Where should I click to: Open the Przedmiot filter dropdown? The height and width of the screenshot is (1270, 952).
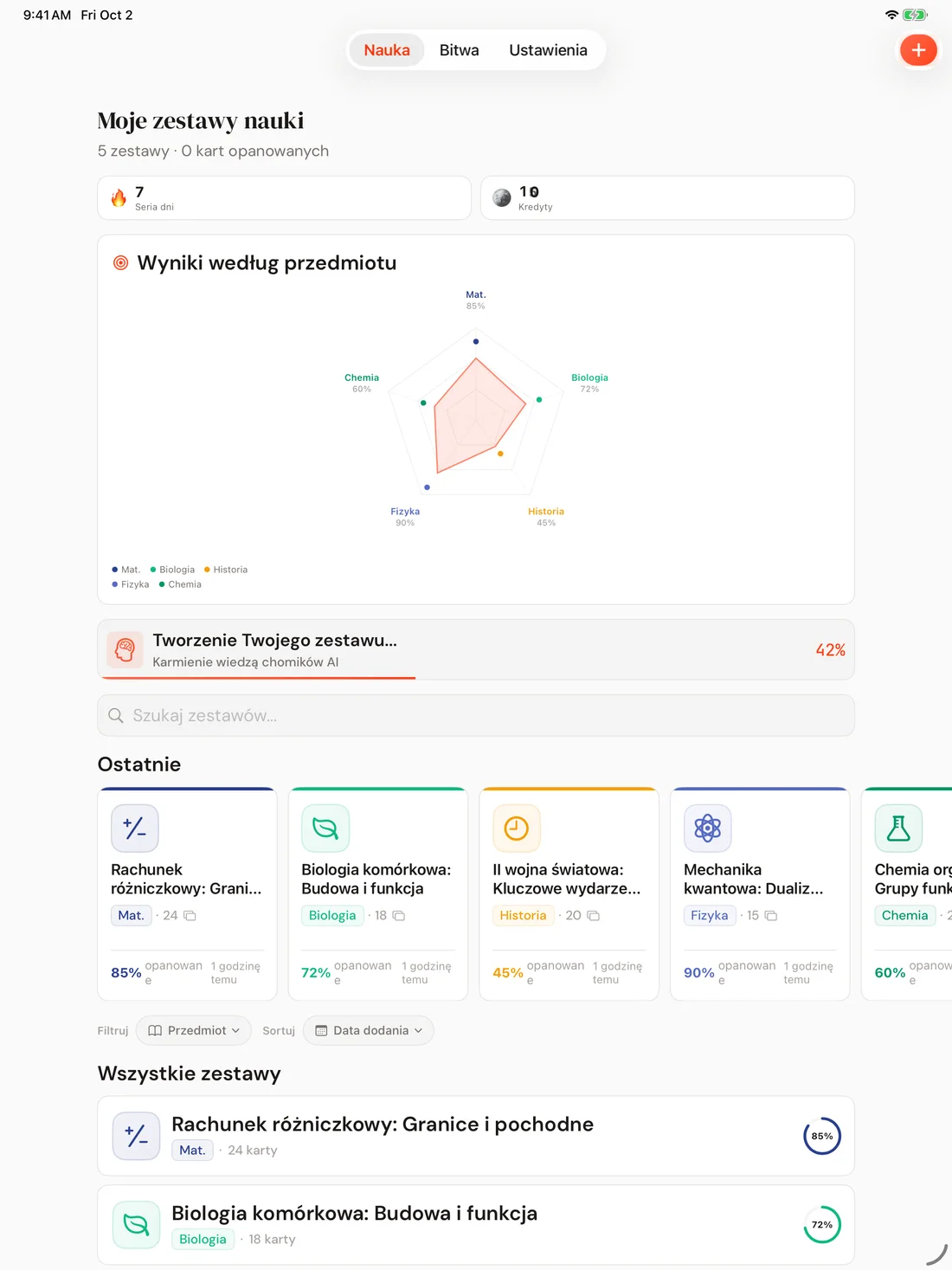point(194,1030)
